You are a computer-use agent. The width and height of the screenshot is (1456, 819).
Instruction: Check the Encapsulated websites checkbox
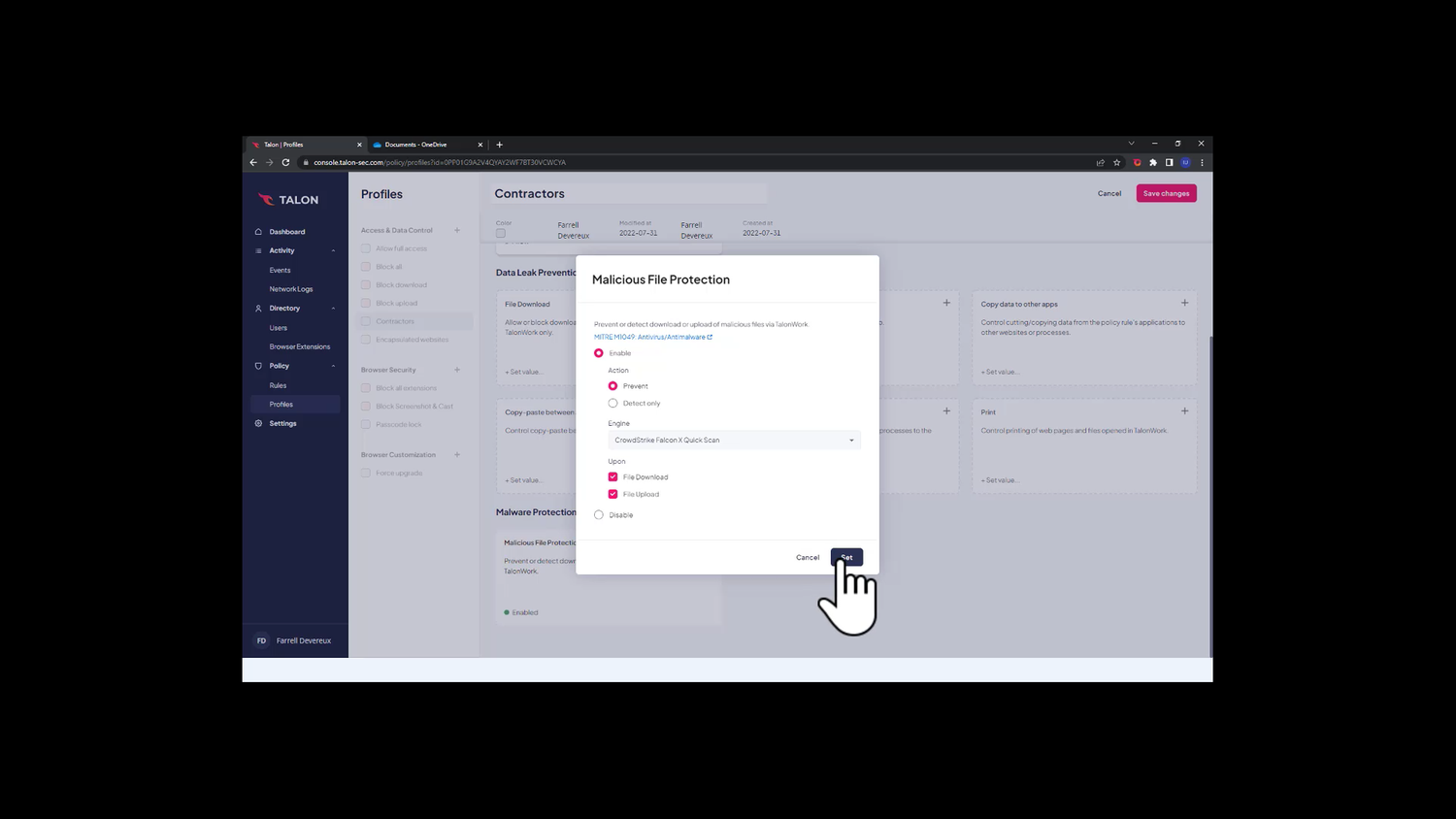coord(366,340)
